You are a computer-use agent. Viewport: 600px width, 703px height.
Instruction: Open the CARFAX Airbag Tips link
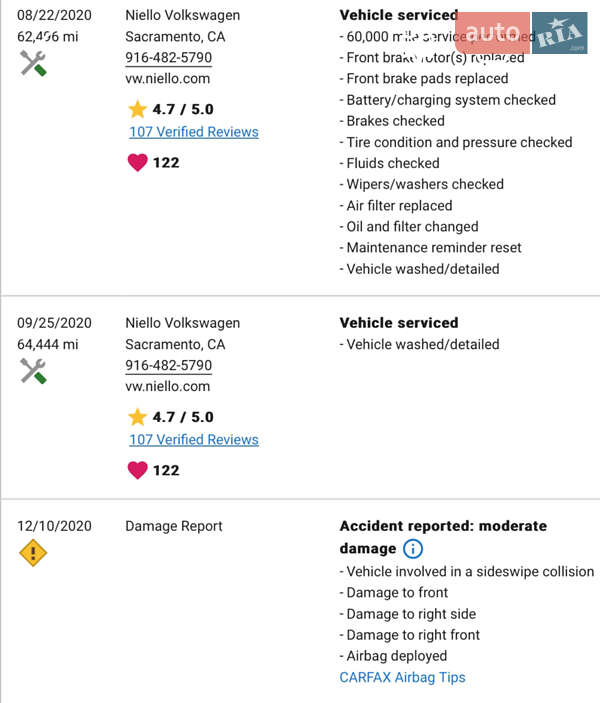[402, 677]
